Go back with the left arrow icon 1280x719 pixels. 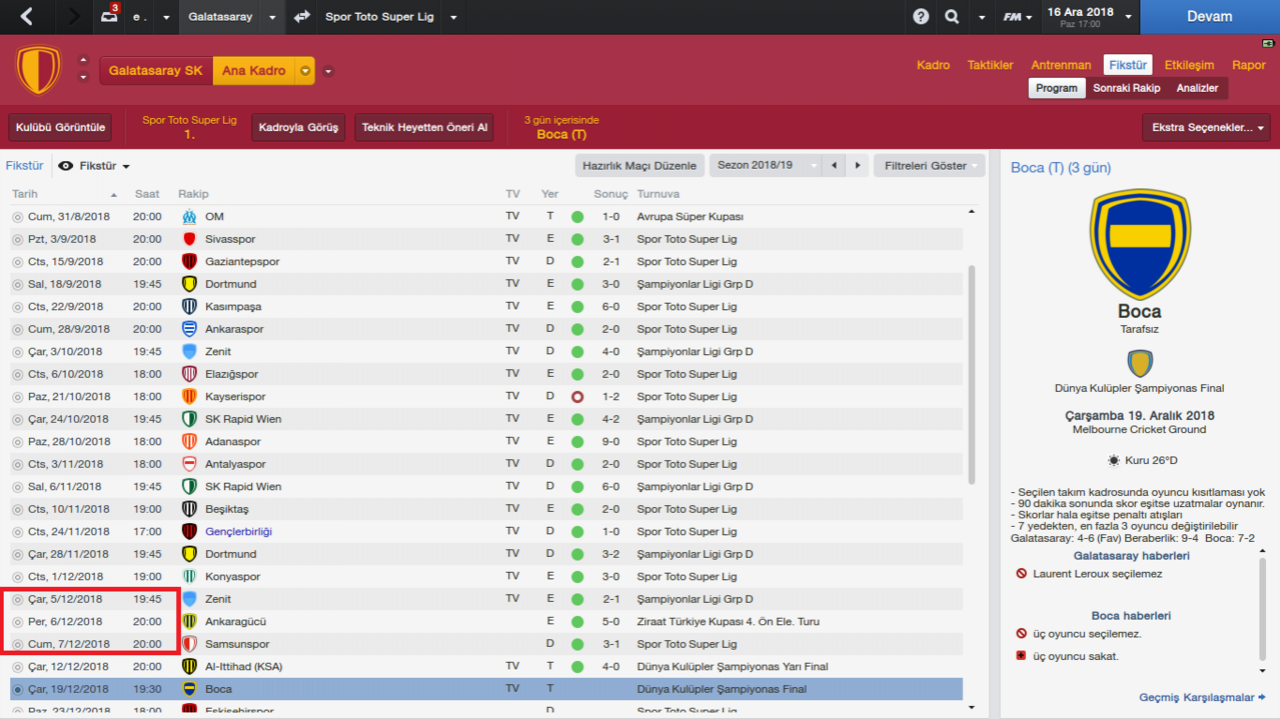pos(27,17)
